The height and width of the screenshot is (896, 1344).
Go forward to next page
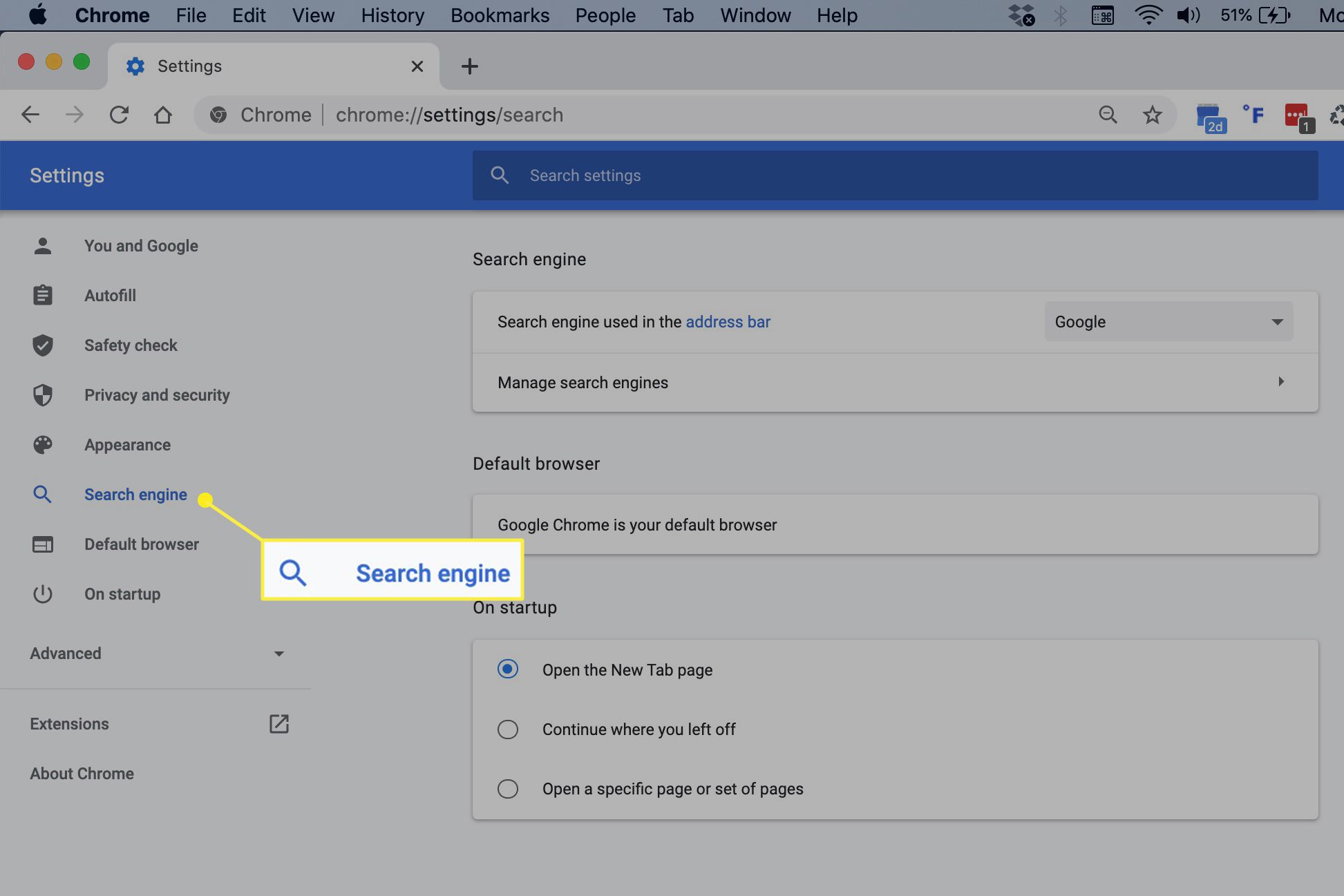pyautogui.click(x=74, y=115)
